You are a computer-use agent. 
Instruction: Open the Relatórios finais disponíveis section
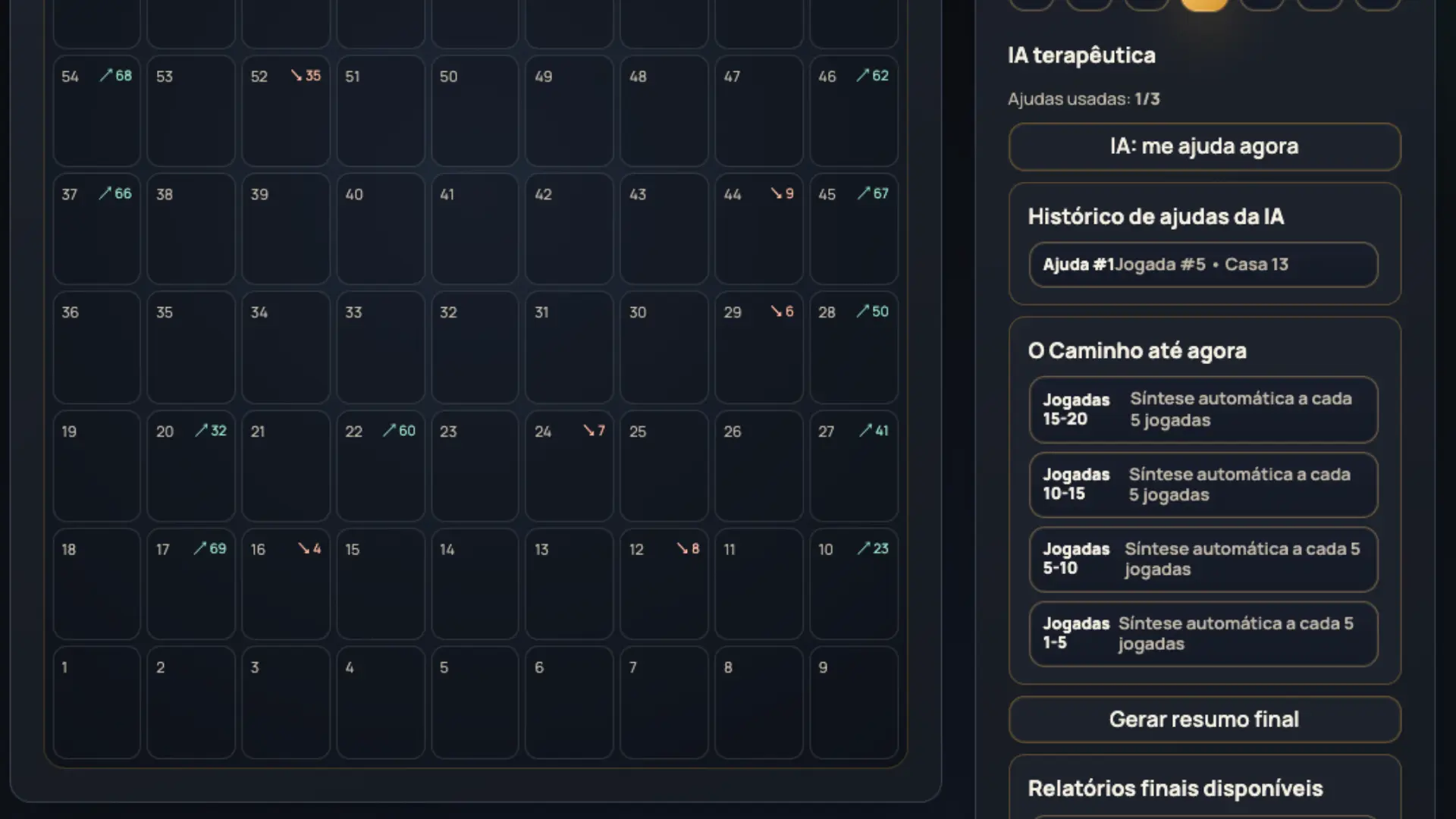pos(1175,788)
